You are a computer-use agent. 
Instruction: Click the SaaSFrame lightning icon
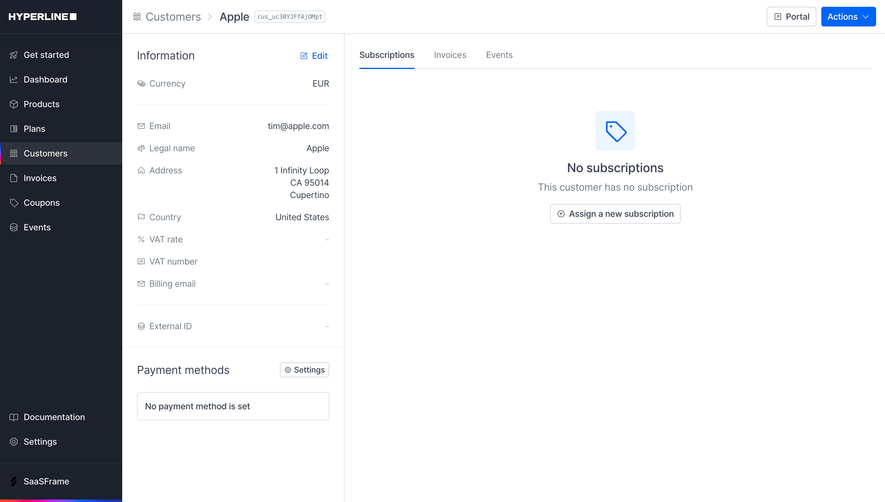tap(14, 482)
